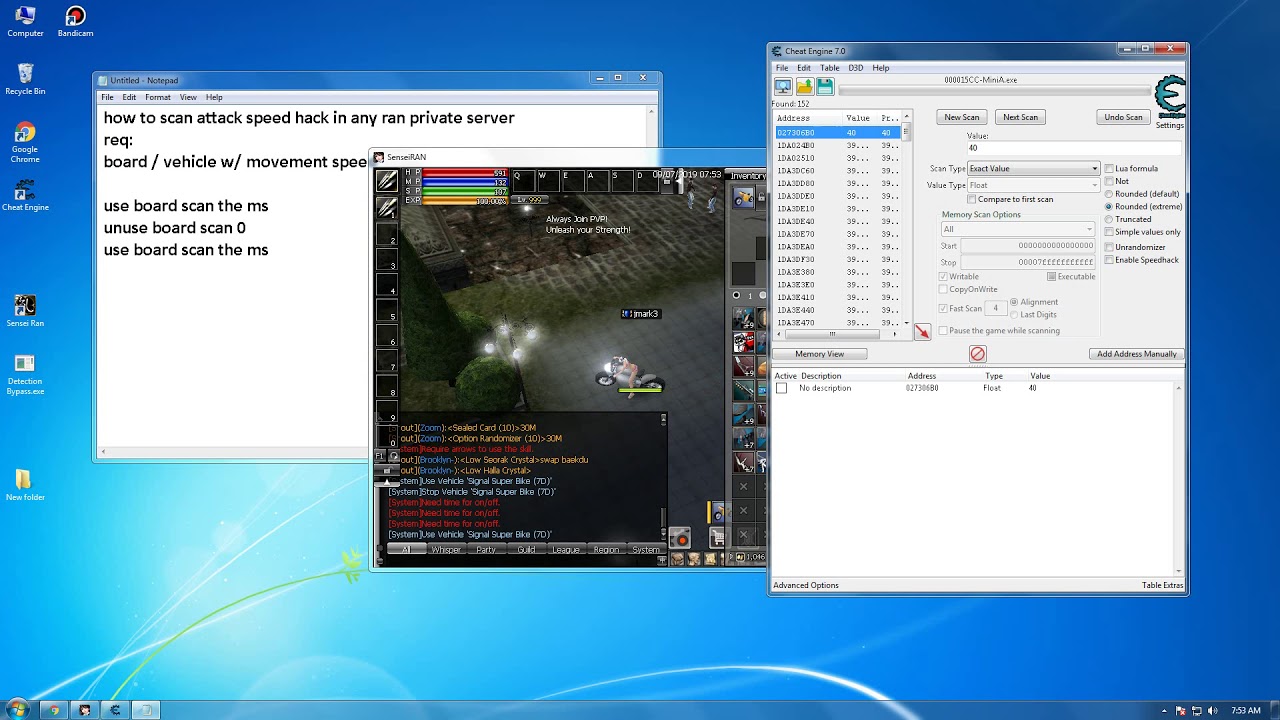
Task: Select address row 1DA3DE40 in found list
Action: tap(838, 221)
